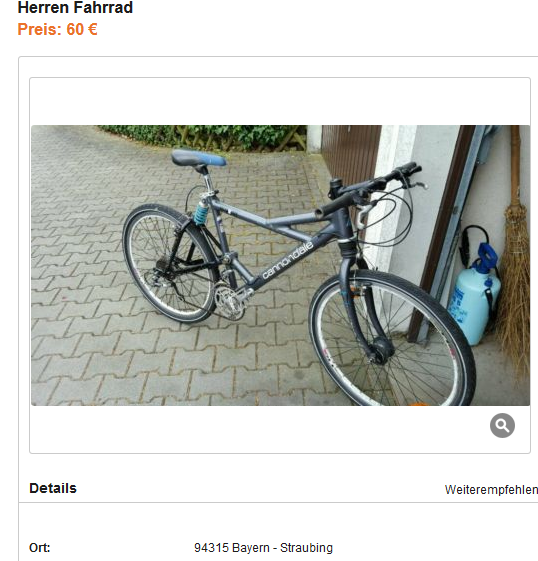Click the Details section heading
The height and width of the screenshot is (561, 538).
click(x=53, y=488)
